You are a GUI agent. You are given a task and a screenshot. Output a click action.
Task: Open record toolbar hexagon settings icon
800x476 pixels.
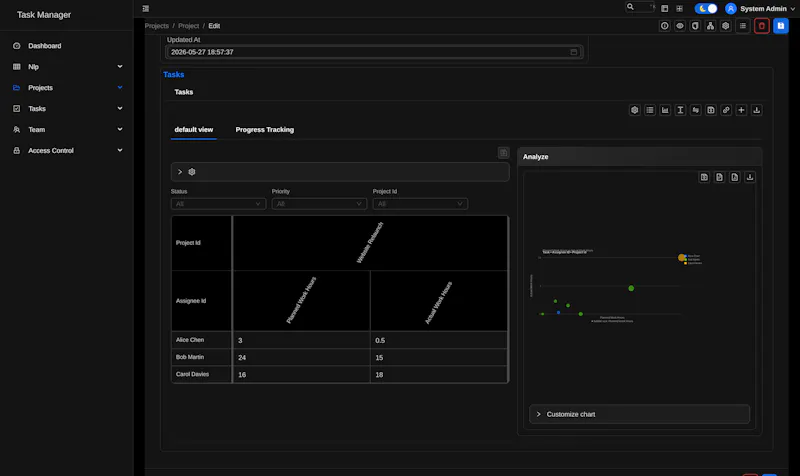(726, 26)
